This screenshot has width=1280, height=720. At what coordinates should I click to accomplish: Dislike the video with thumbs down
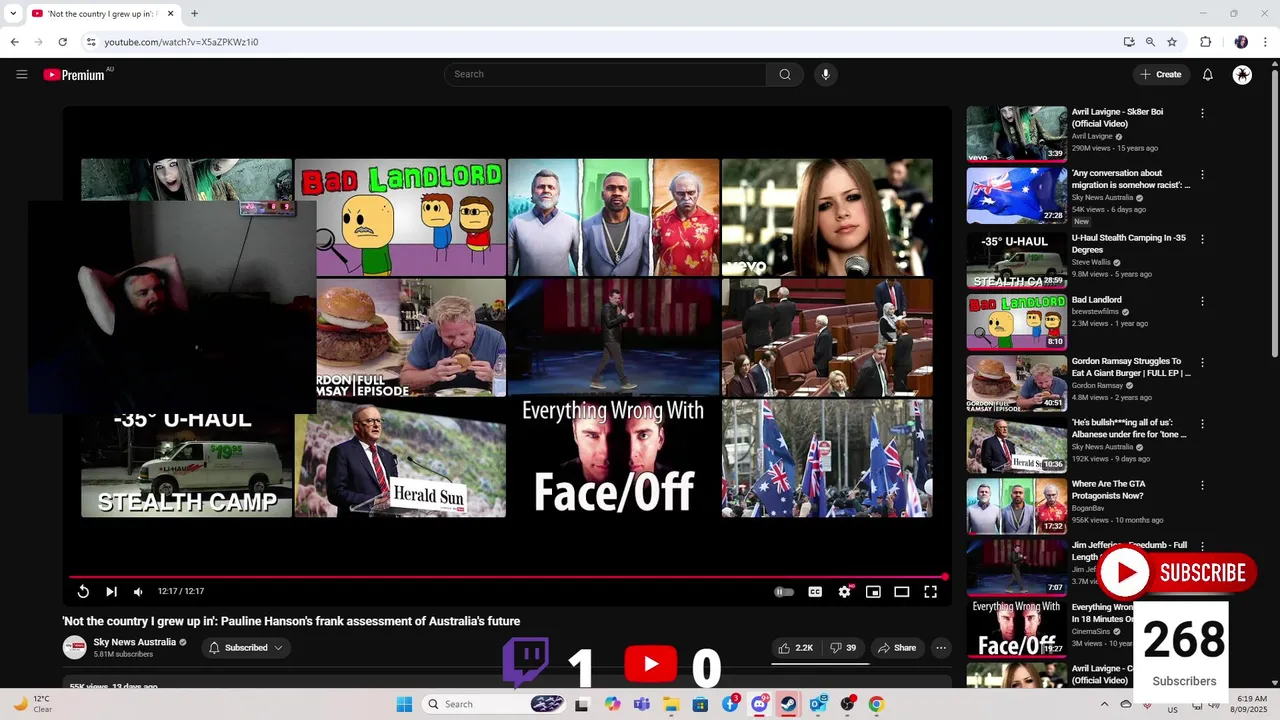coord(843,648)
